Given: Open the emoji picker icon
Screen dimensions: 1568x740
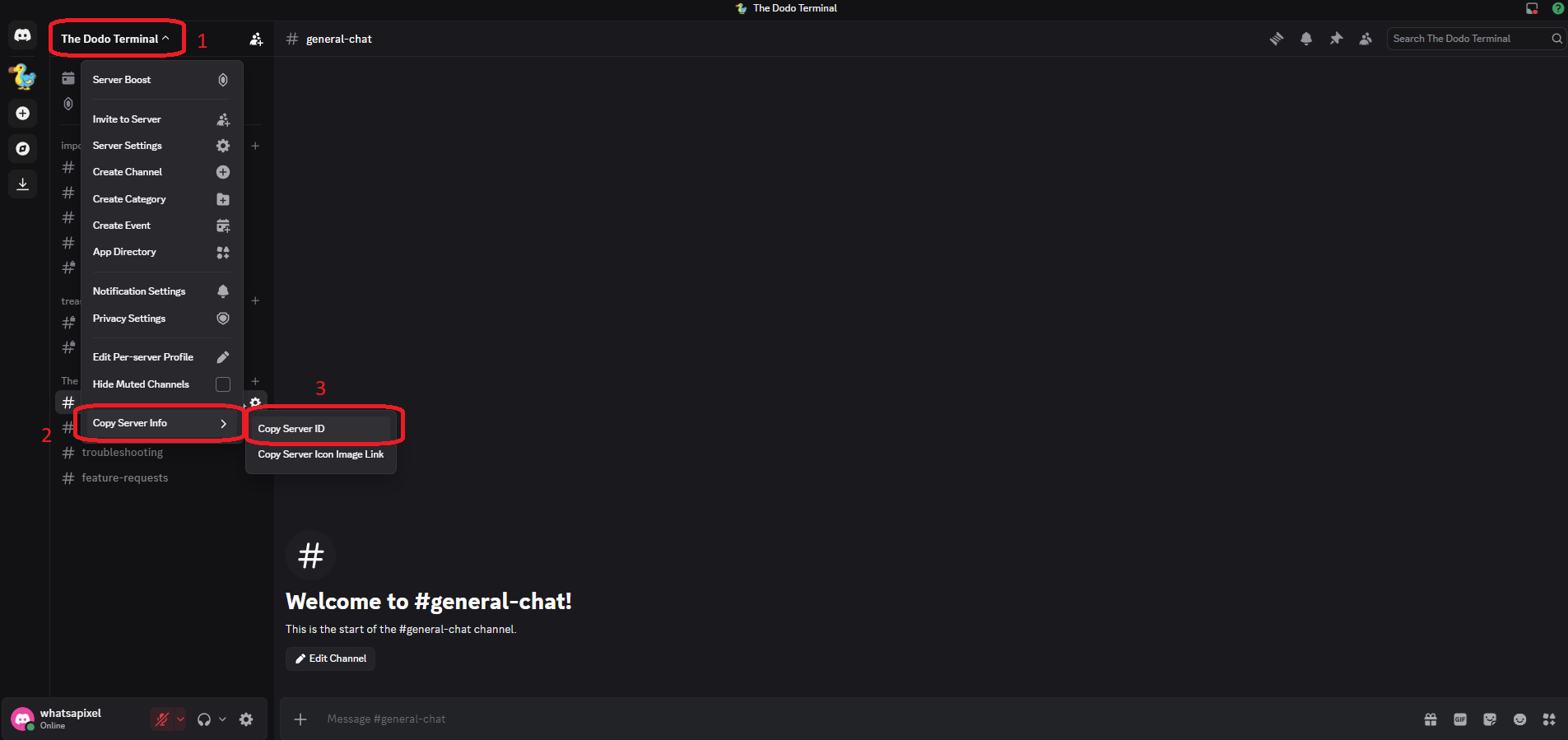Looking at the screenshot, I should (x=1519, y=719).
